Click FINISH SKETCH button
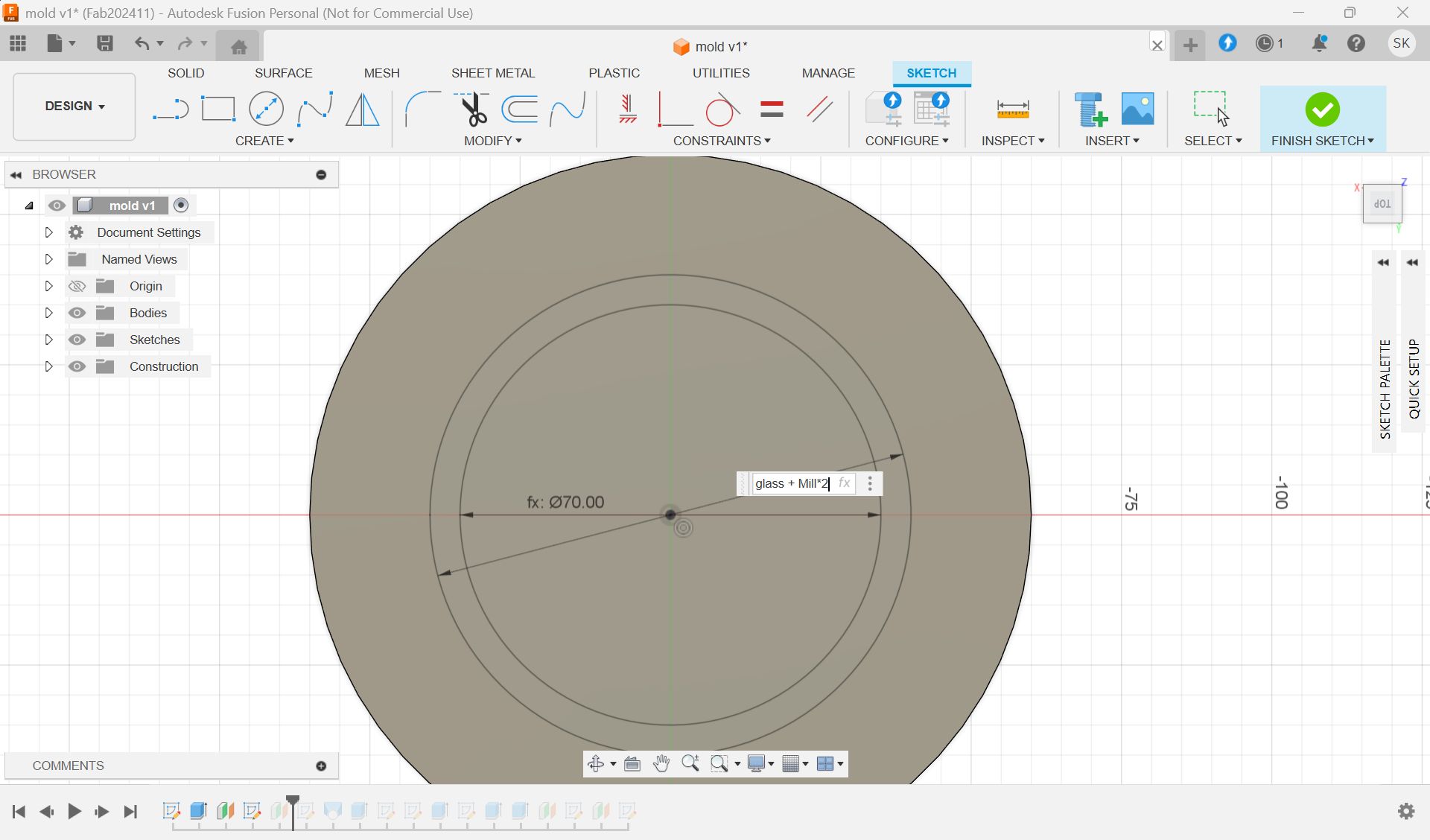1430x840 pixels. [1323, 118]
